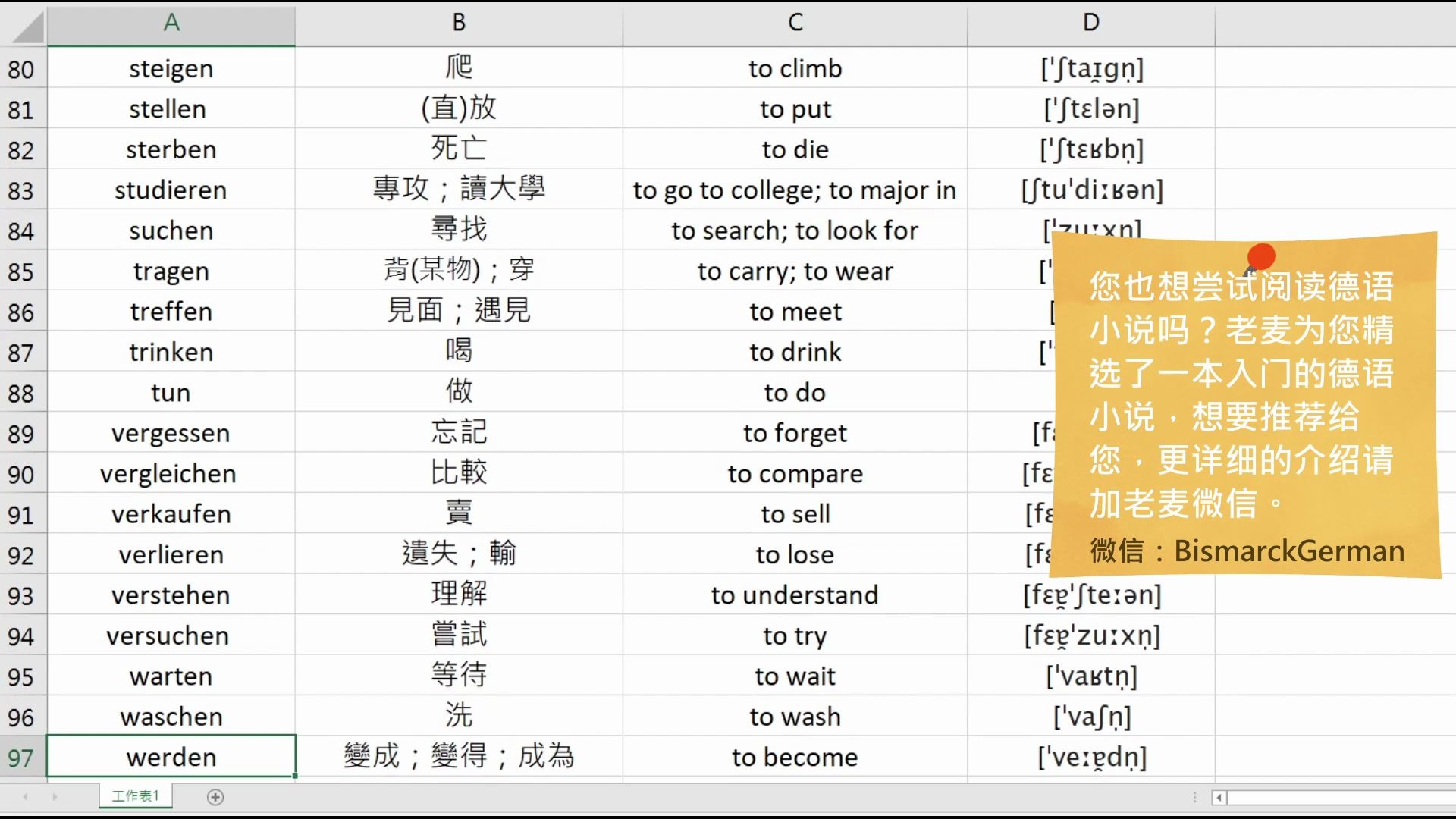Select row 83 header

(x=23, y=190)
